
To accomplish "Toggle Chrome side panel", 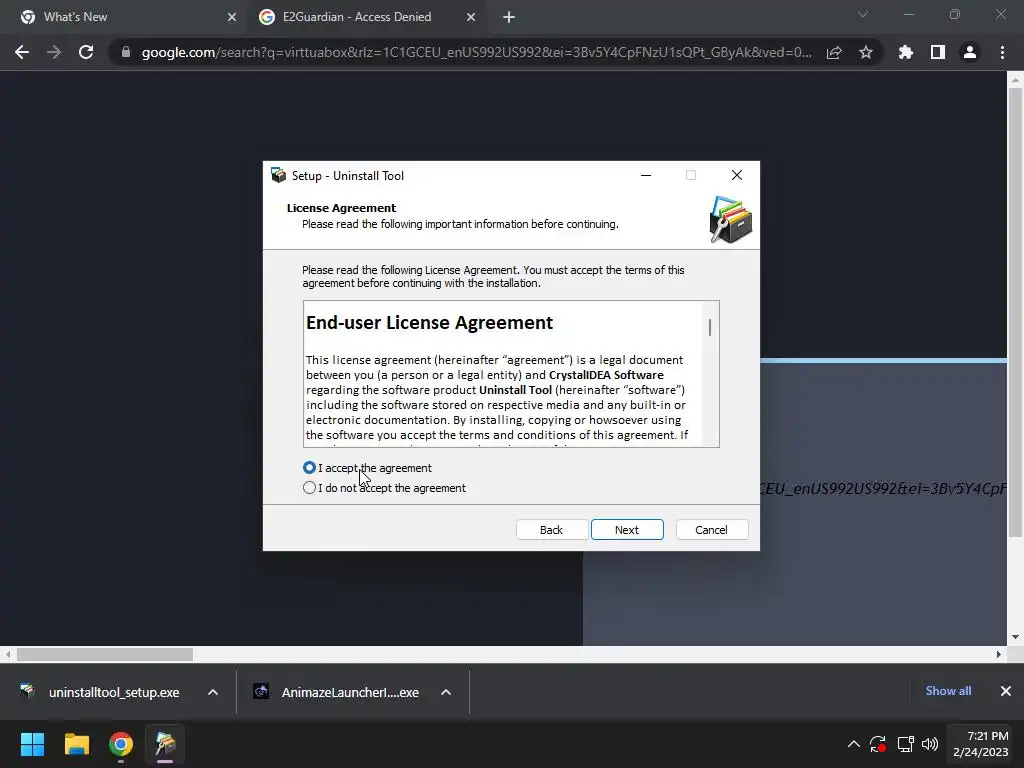I will 938,52.
